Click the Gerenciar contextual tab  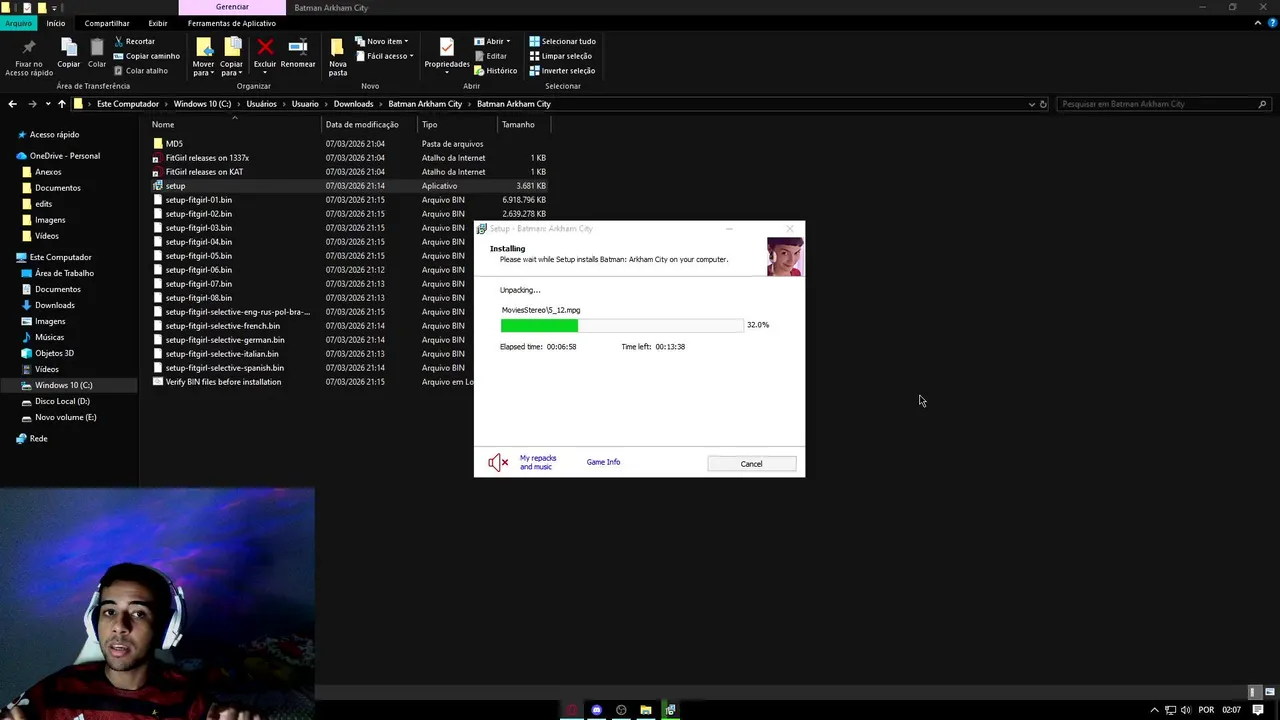click(232, 7)
